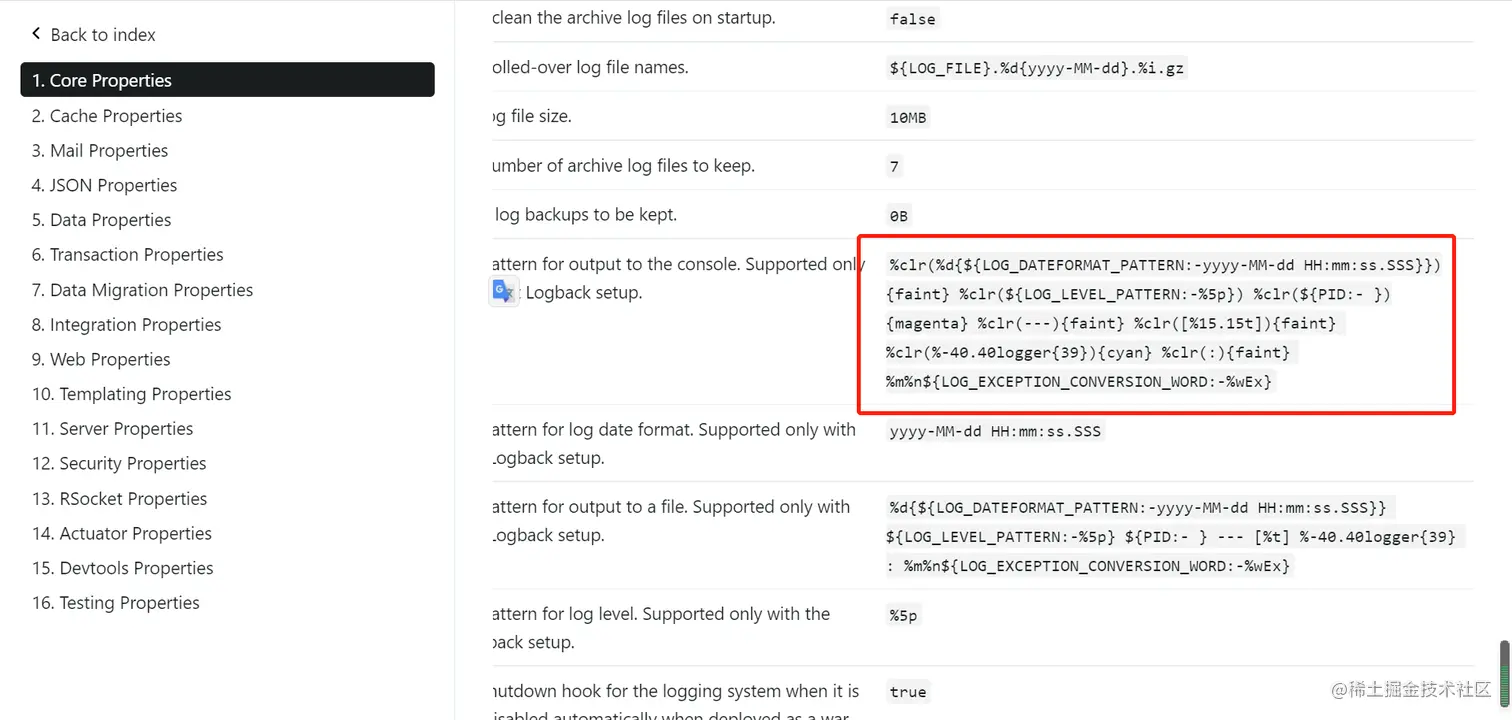
Task: Go to 14. Actuator Properties
Action: pyautogui.click(x=122, y=533)
